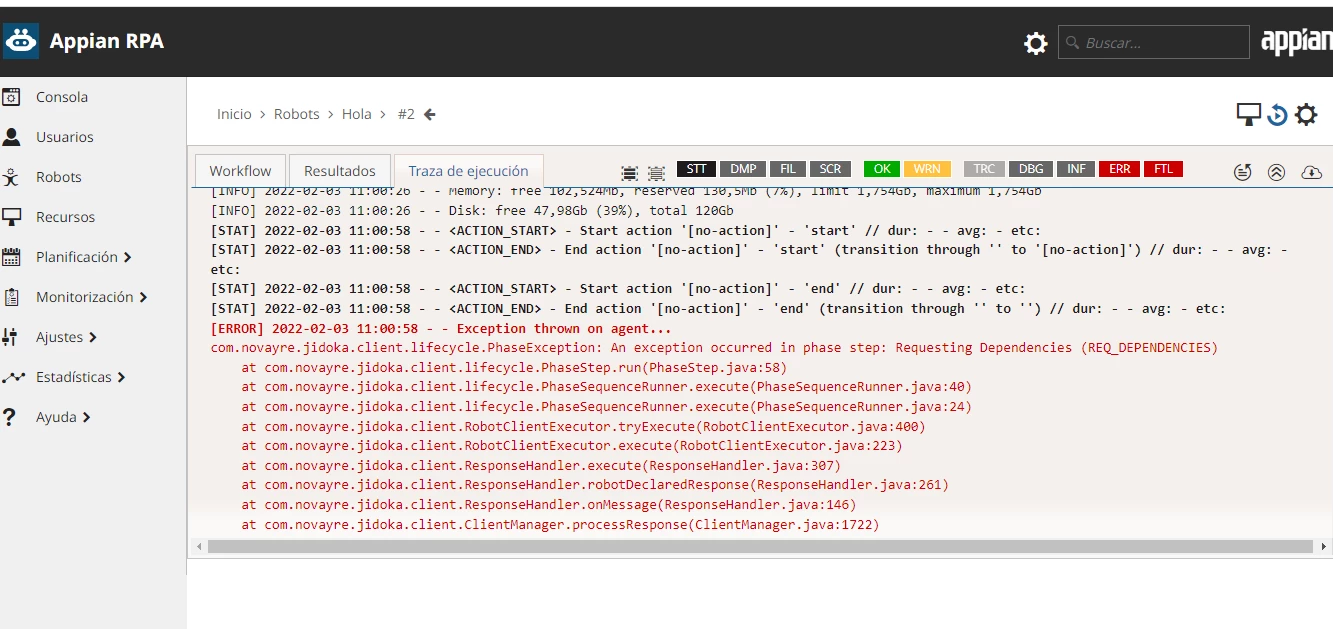Click the Robots figure icon in sidebar
This screenshot has height=629, width=1333.
pyautogui.click(x=11, y=177)
